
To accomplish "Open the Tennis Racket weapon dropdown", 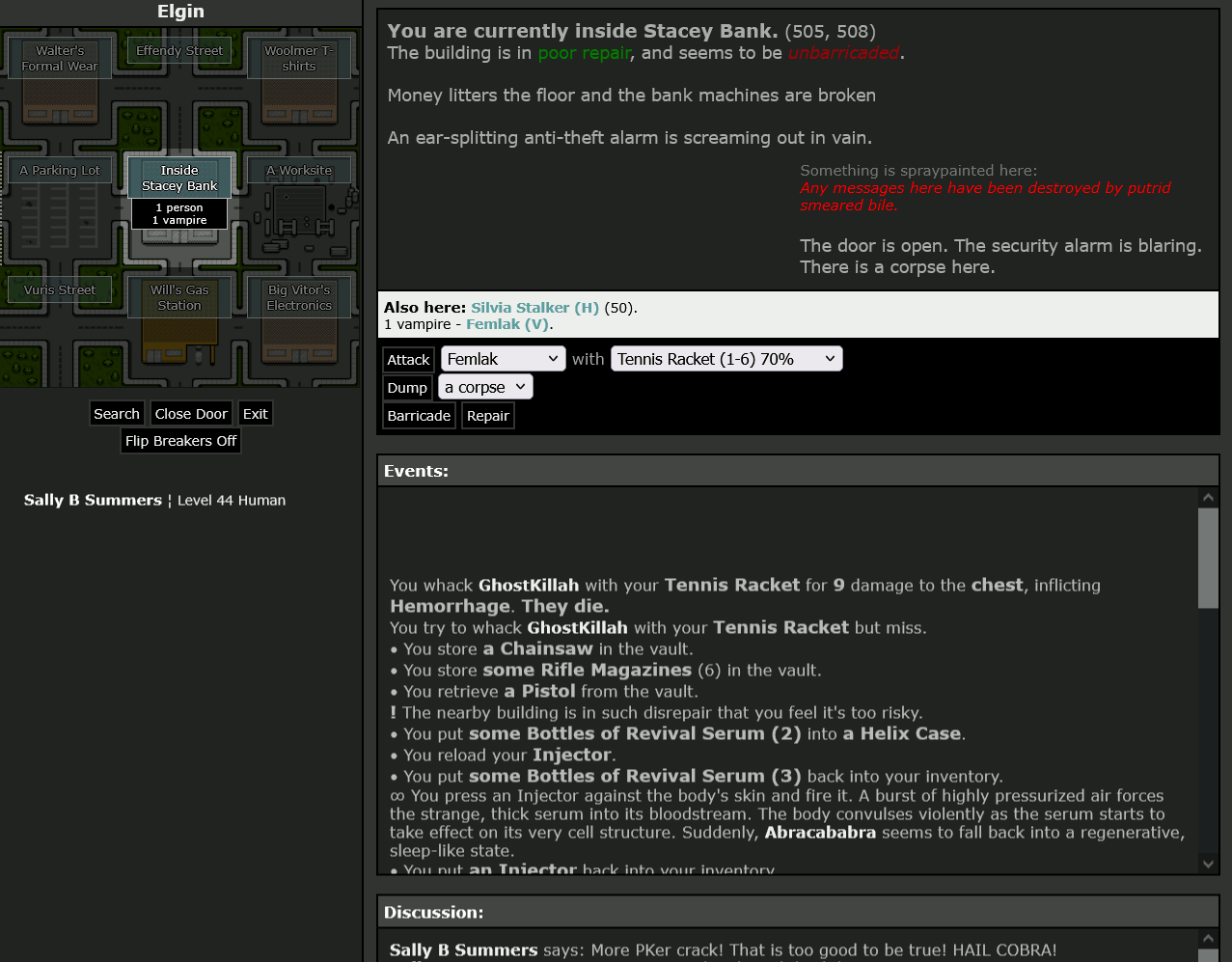I will click(x=726, y=359).
